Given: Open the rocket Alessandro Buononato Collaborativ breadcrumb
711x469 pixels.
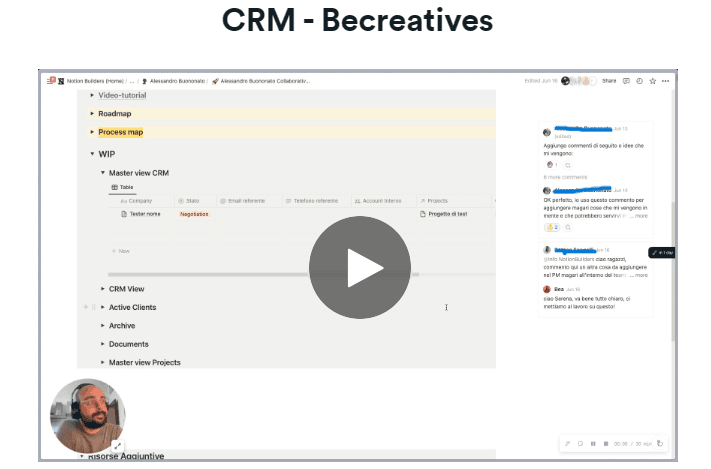Looking at the screenshot, I should [261, 81].
